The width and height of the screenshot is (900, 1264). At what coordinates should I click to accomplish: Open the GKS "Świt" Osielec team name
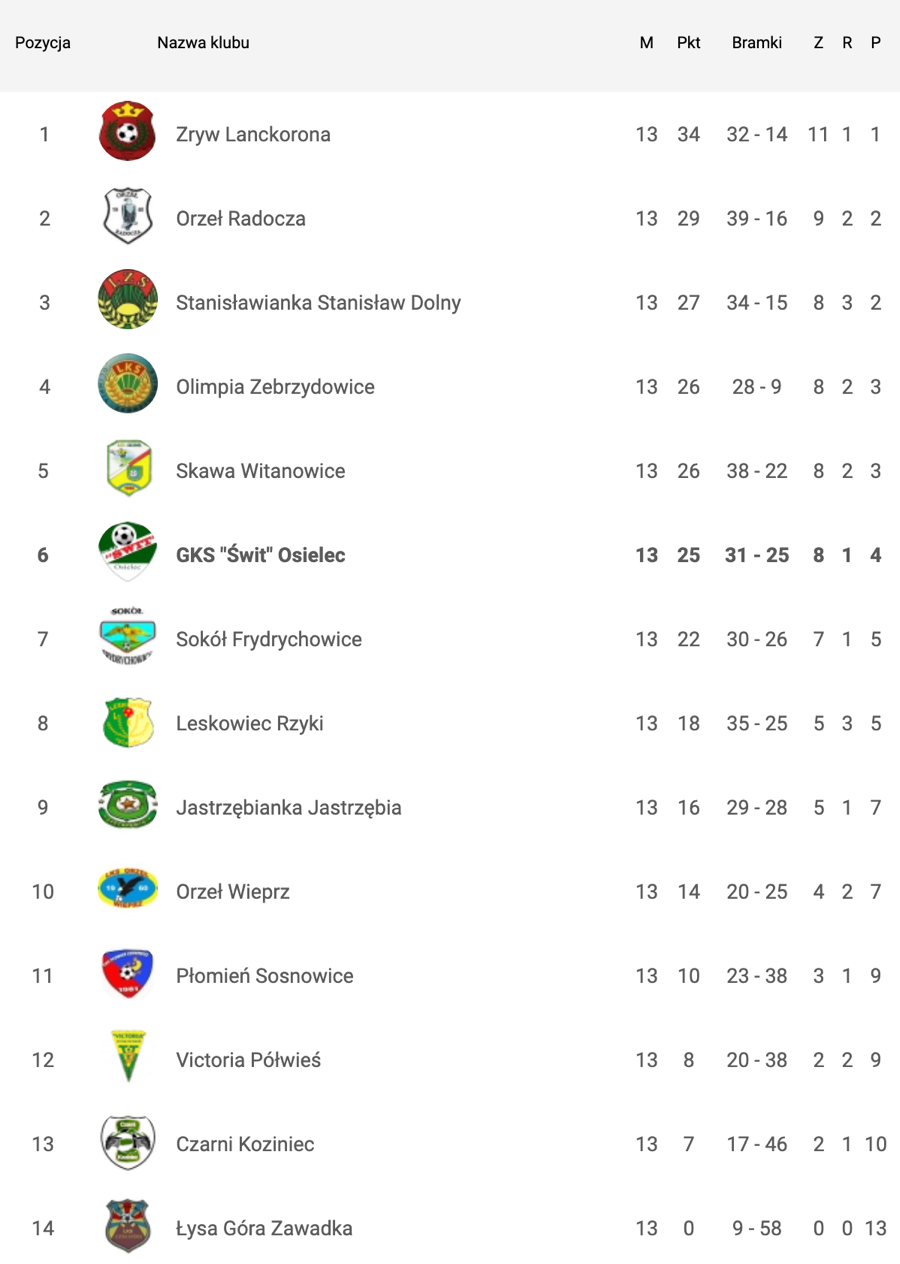tap(261, 554)
